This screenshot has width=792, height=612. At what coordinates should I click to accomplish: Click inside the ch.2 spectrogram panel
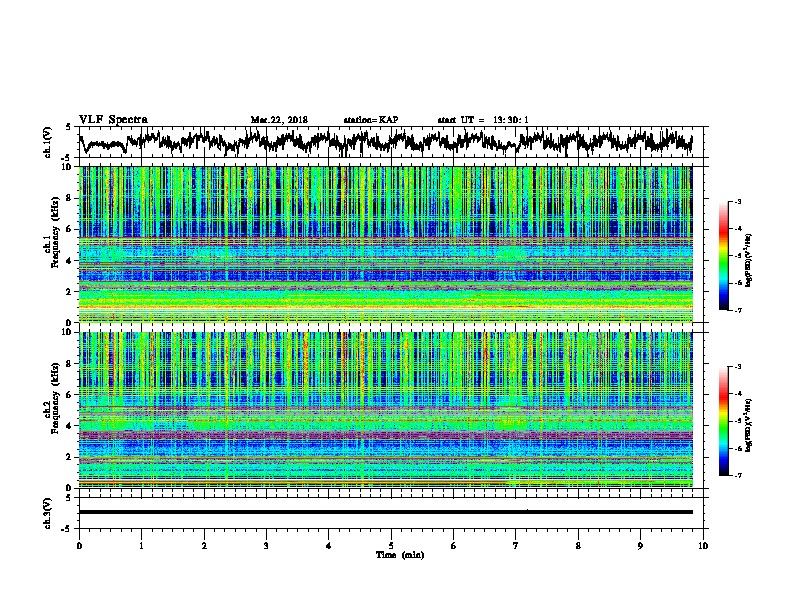click(x=385, y=410)
